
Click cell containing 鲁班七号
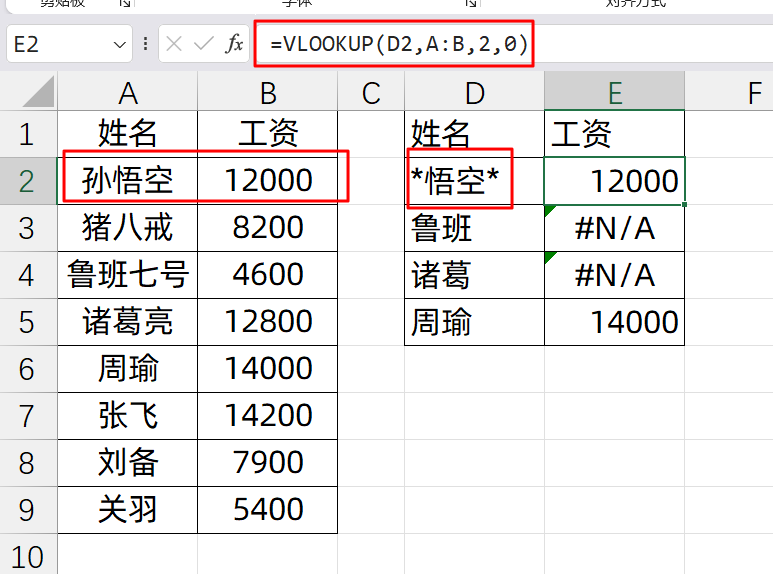(x=128, y=275)
